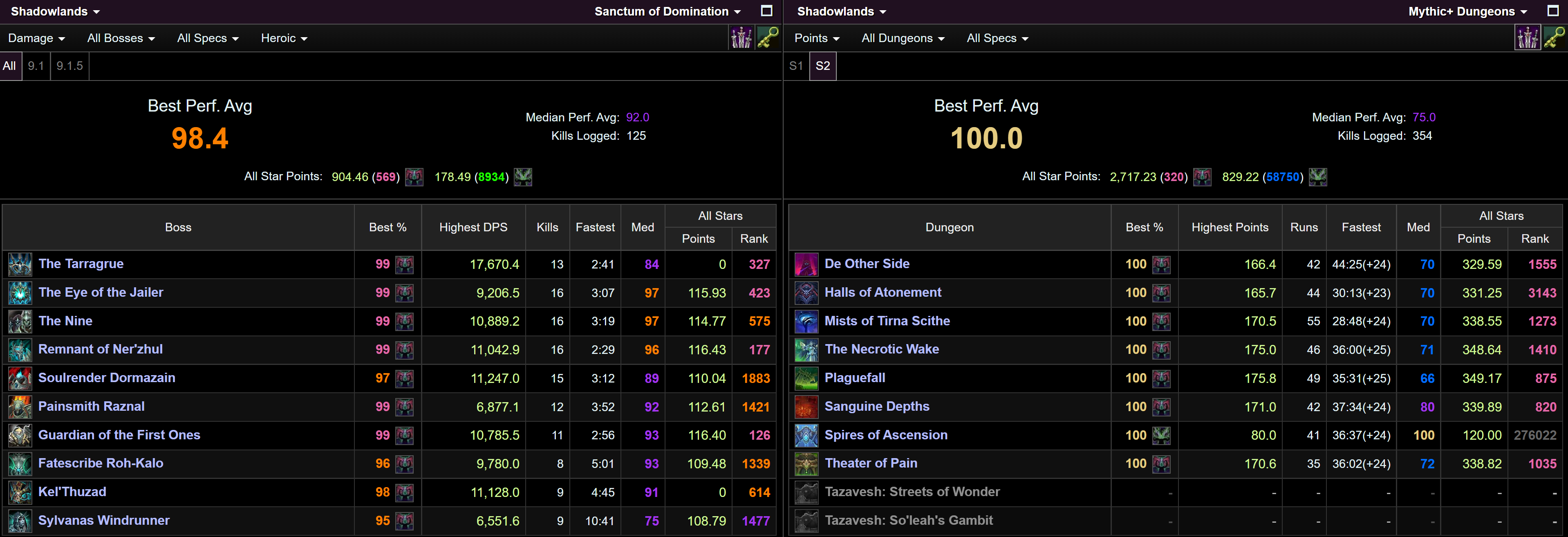Viewport: 1568px width, 537px height.
Task: Click The Necrotic Wake dungeon icon
Action: 806,349
